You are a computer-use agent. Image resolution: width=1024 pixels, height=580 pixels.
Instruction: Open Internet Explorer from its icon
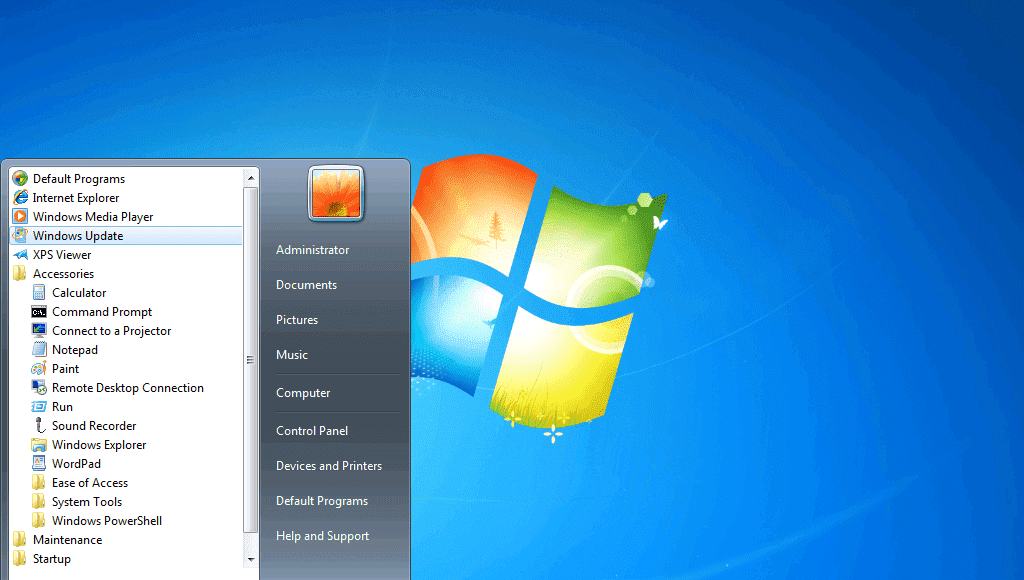coord(20,198)
